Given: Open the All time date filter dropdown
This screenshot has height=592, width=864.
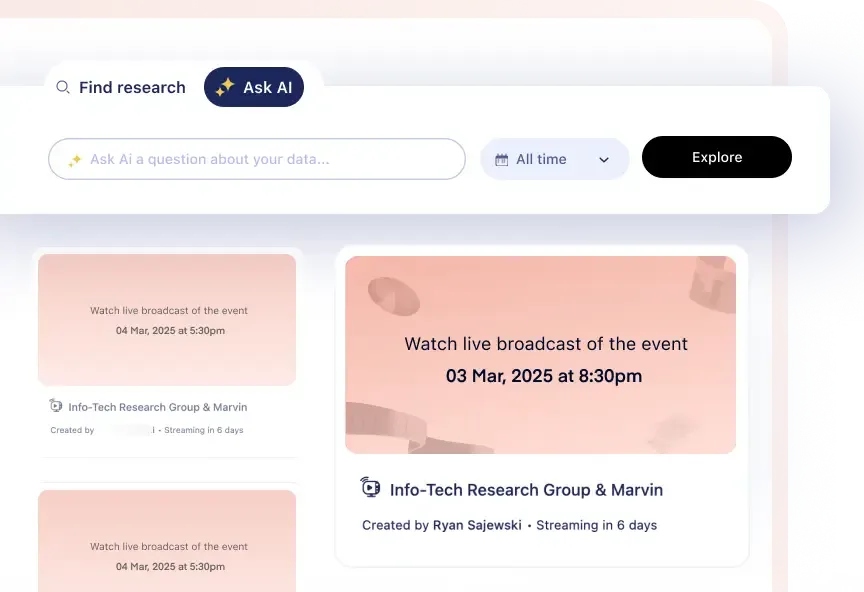Looking at the screenshot, I should pos(554,159).
